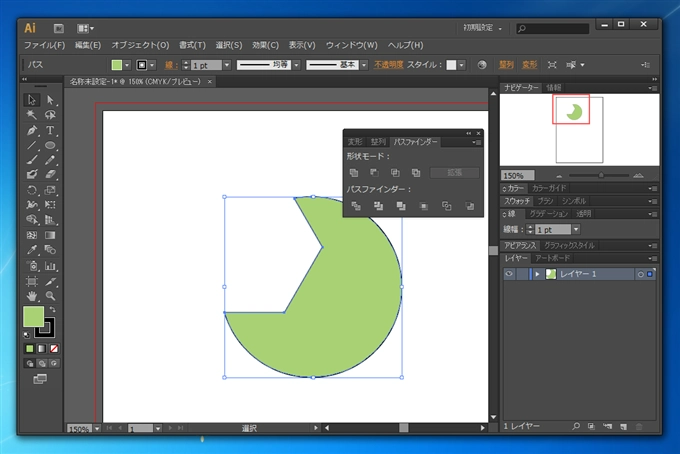Click the large green fill swatch in toolbox
This screenshot has width=680, height=454.
click(33, 317)
